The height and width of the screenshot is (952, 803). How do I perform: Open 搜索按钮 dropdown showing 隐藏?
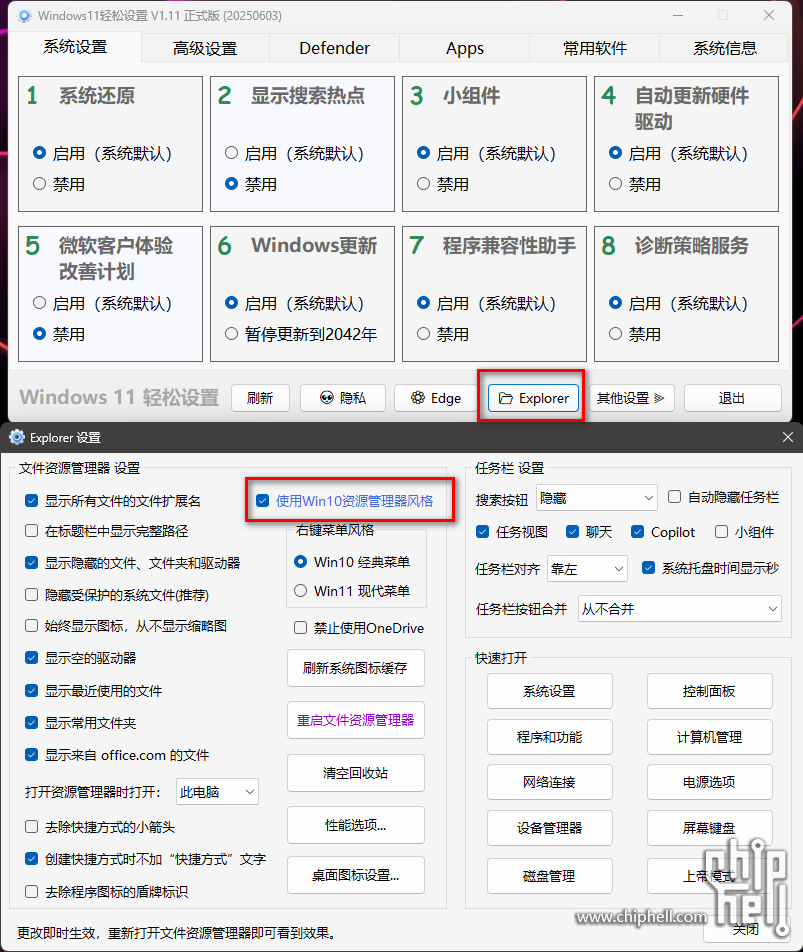pyautogui.click(x=597, y=498)
